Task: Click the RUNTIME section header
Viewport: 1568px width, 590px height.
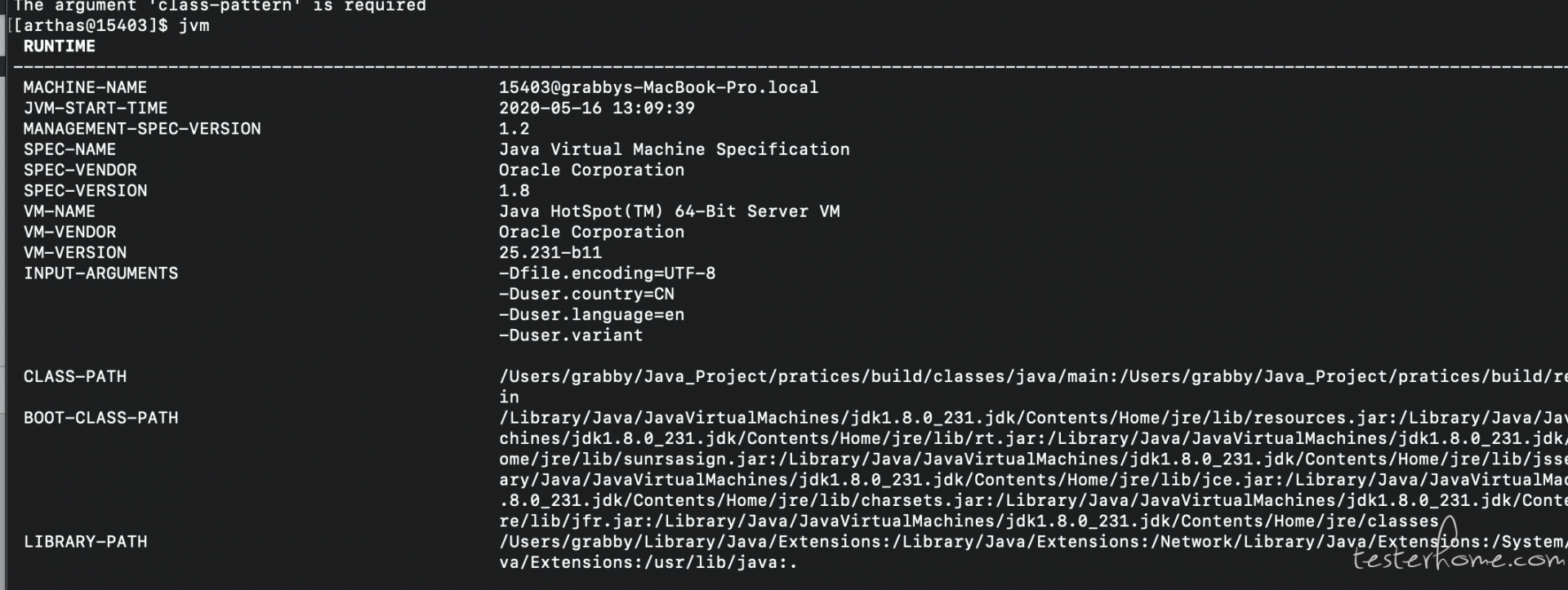Action: [59, 47]
